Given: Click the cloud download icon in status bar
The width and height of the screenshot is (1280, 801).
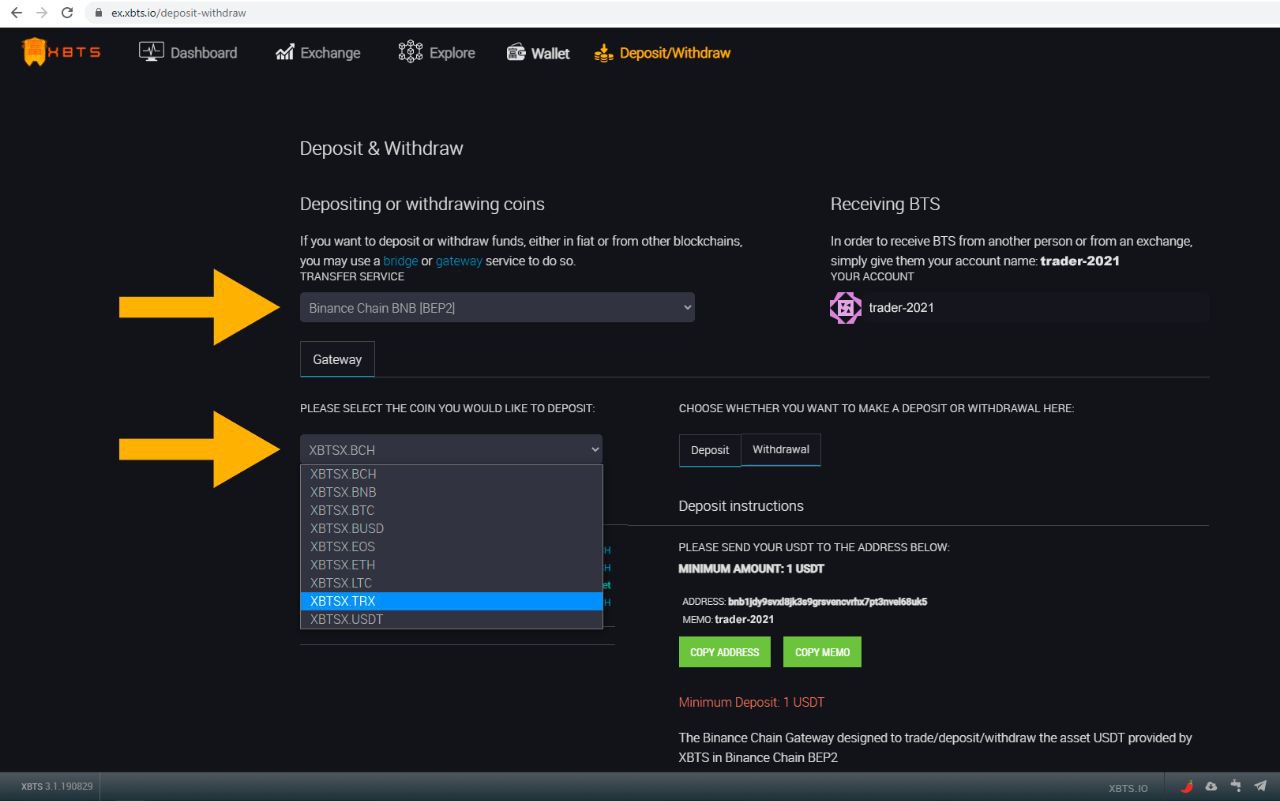Looking at the screenshot, I should [1212, 787].
